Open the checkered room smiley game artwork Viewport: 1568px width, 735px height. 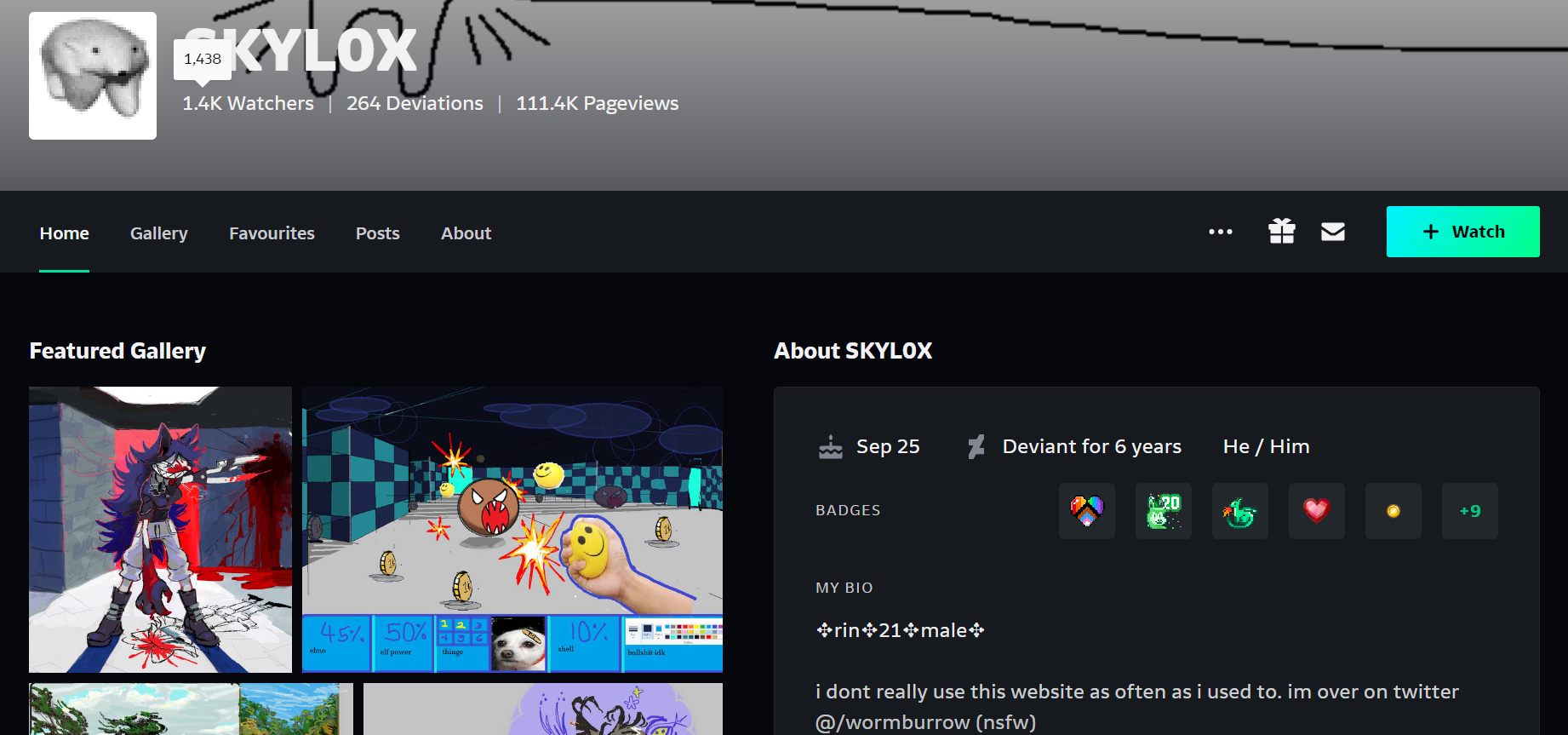(x=512, y=530)
